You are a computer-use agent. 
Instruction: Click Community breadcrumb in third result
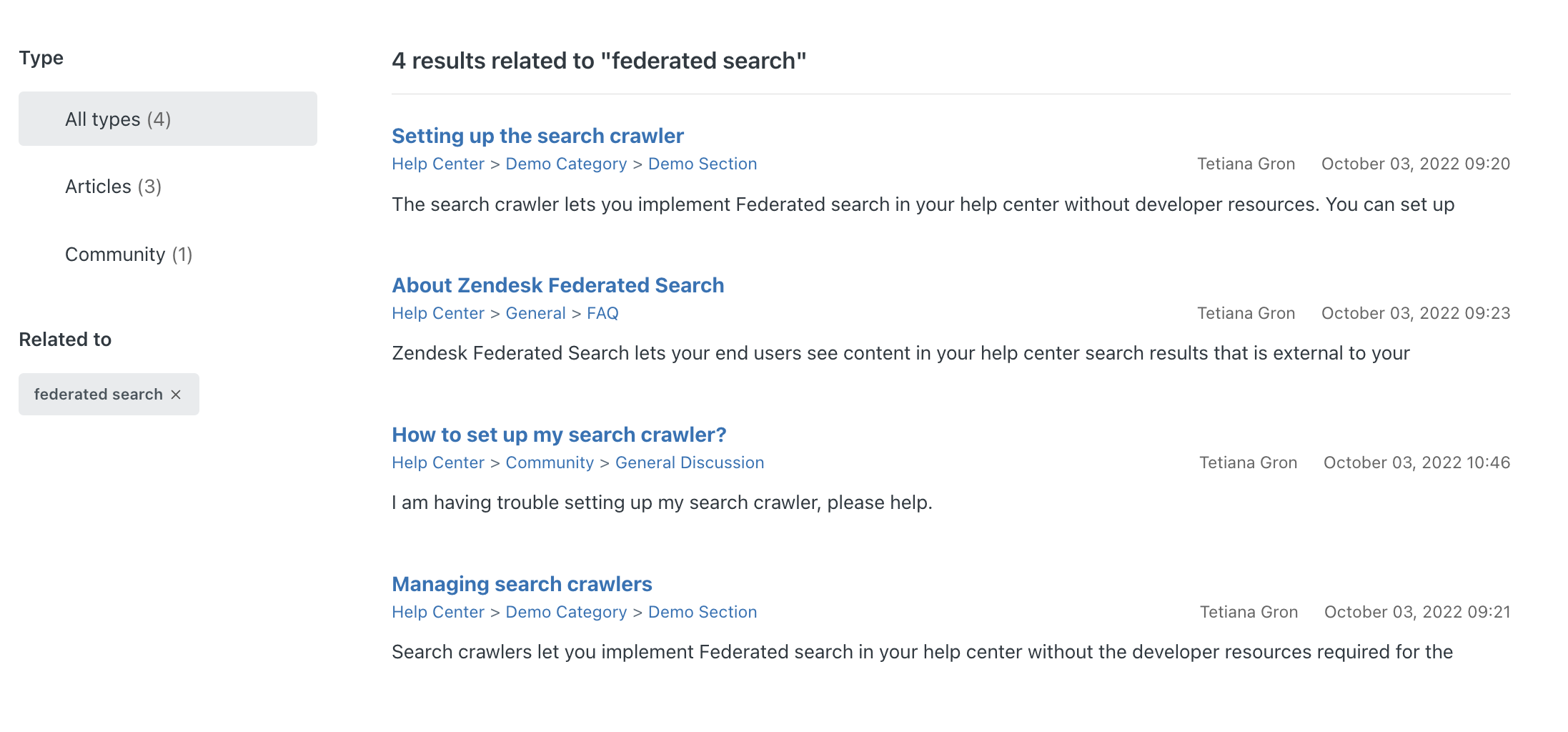(549, 463)
